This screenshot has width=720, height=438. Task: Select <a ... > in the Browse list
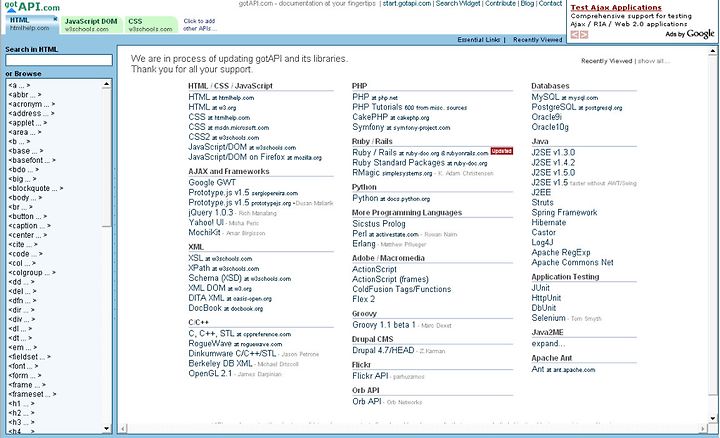[x=19, y=85]
